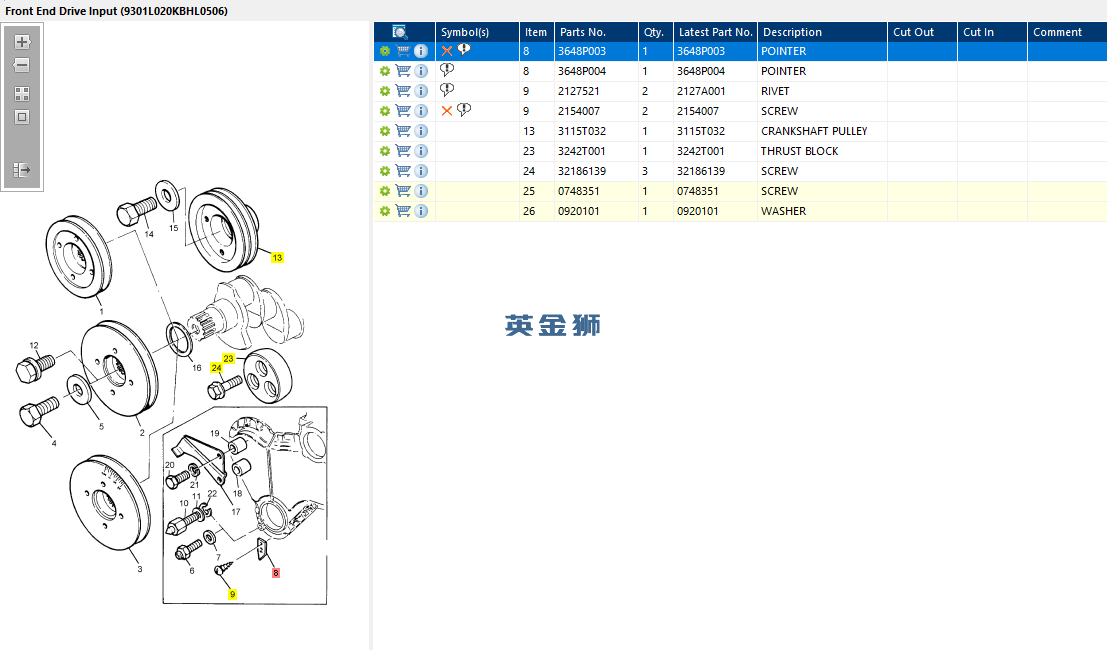Select callout 13 on the diagram
1107x650 pixels.
click(277, 258)
